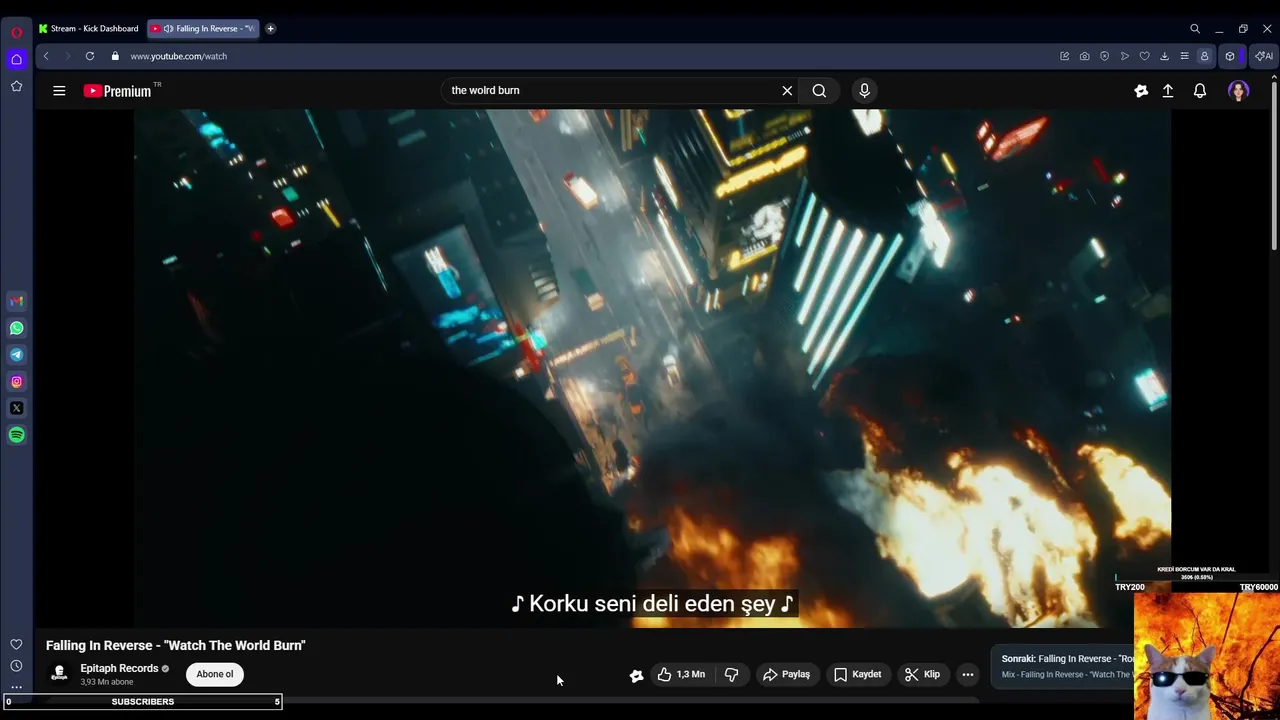Open Instagram in Opera sidebar
The height and width of the screenshot is (720, 1280).
16,381
